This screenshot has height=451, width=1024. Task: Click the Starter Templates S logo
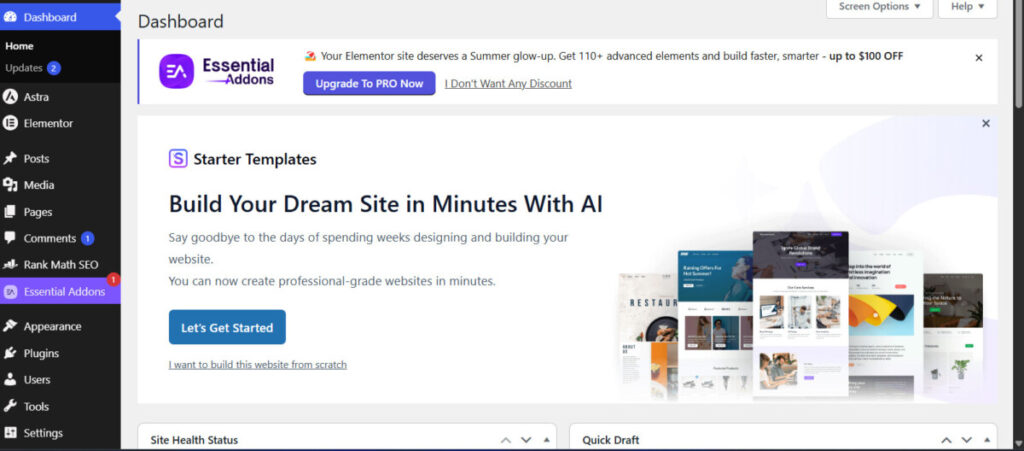178,159
